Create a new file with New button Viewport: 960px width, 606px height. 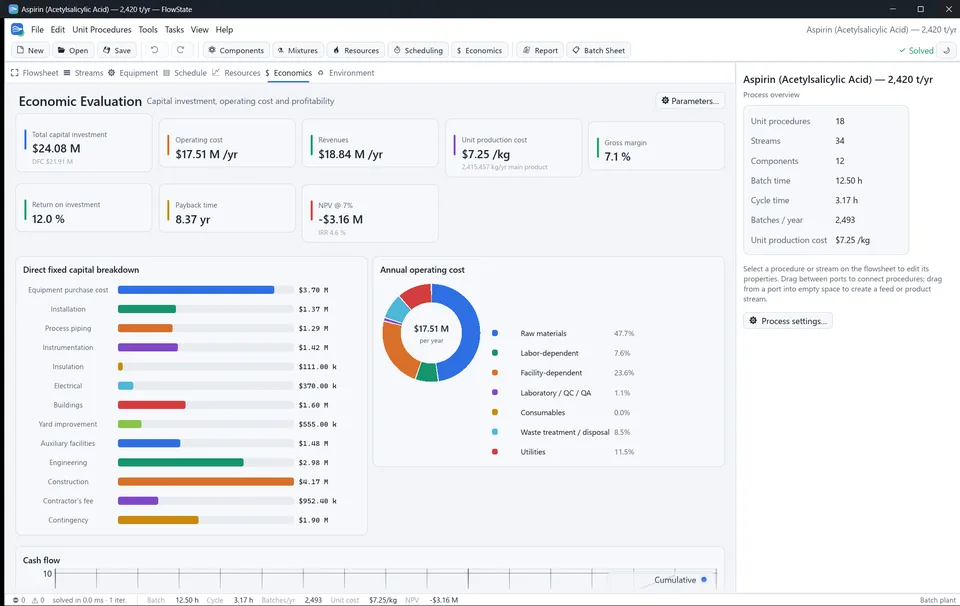click(x=31, y=50)
